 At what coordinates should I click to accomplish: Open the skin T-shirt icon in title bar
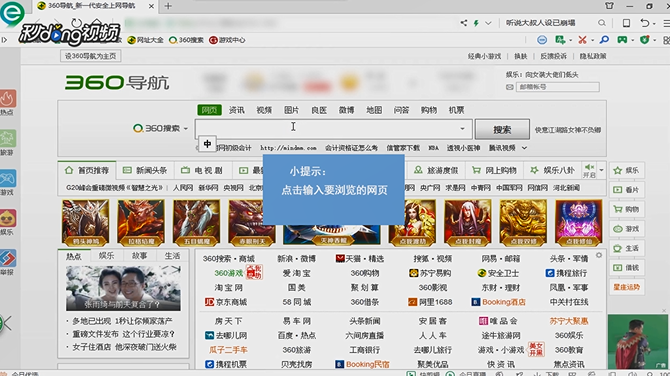pos(609,6)
